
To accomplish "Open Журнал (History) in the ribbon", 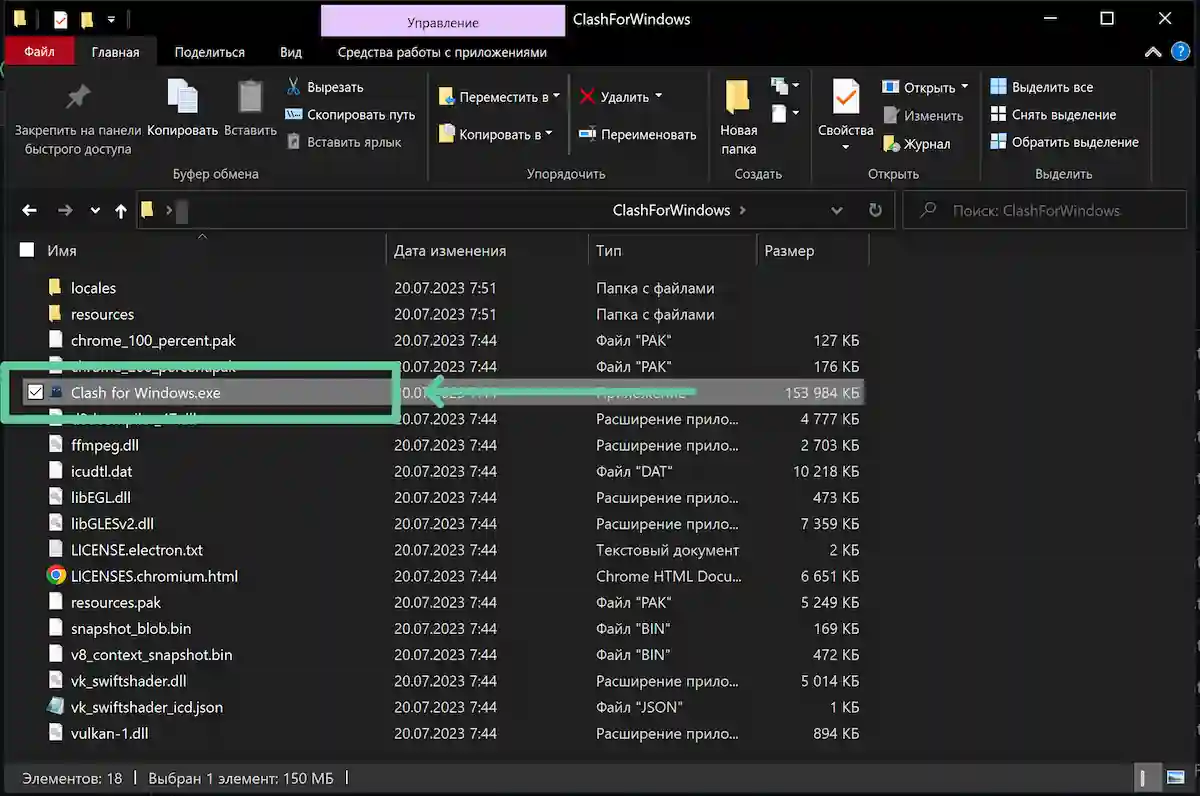I will click(x=917, y=144).
